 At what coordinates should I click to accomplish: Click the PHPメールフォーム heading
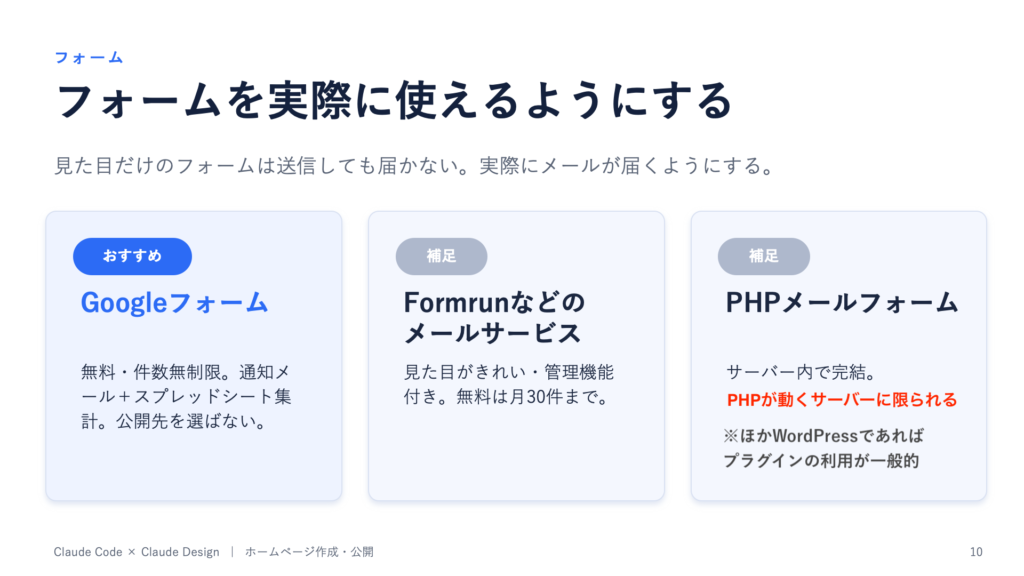tap(842, 303)
